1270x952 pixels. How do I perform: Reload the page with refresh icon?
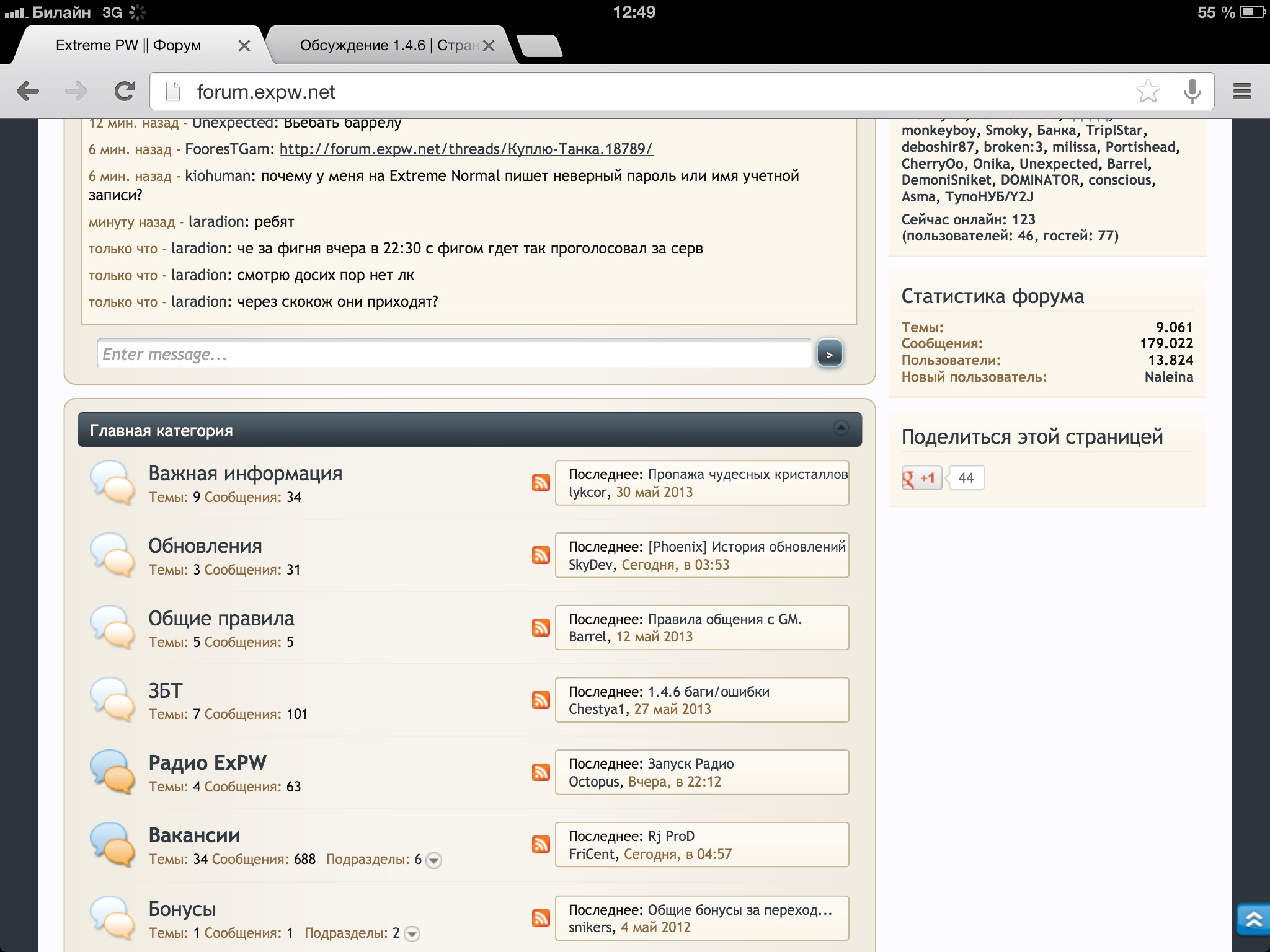tap(125, 92)
